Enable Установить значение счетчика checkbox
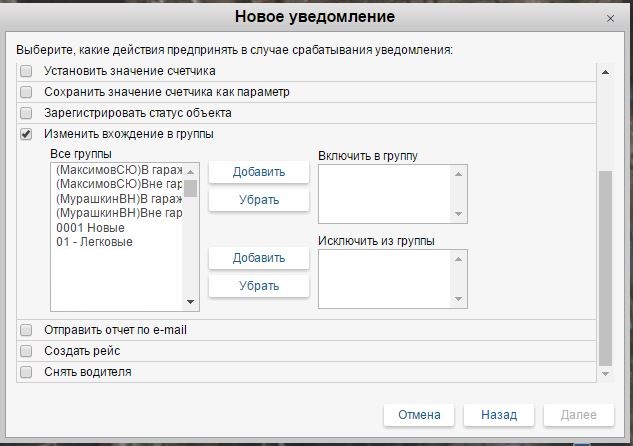Screen dimensions: 633x446 pos(27,71)
